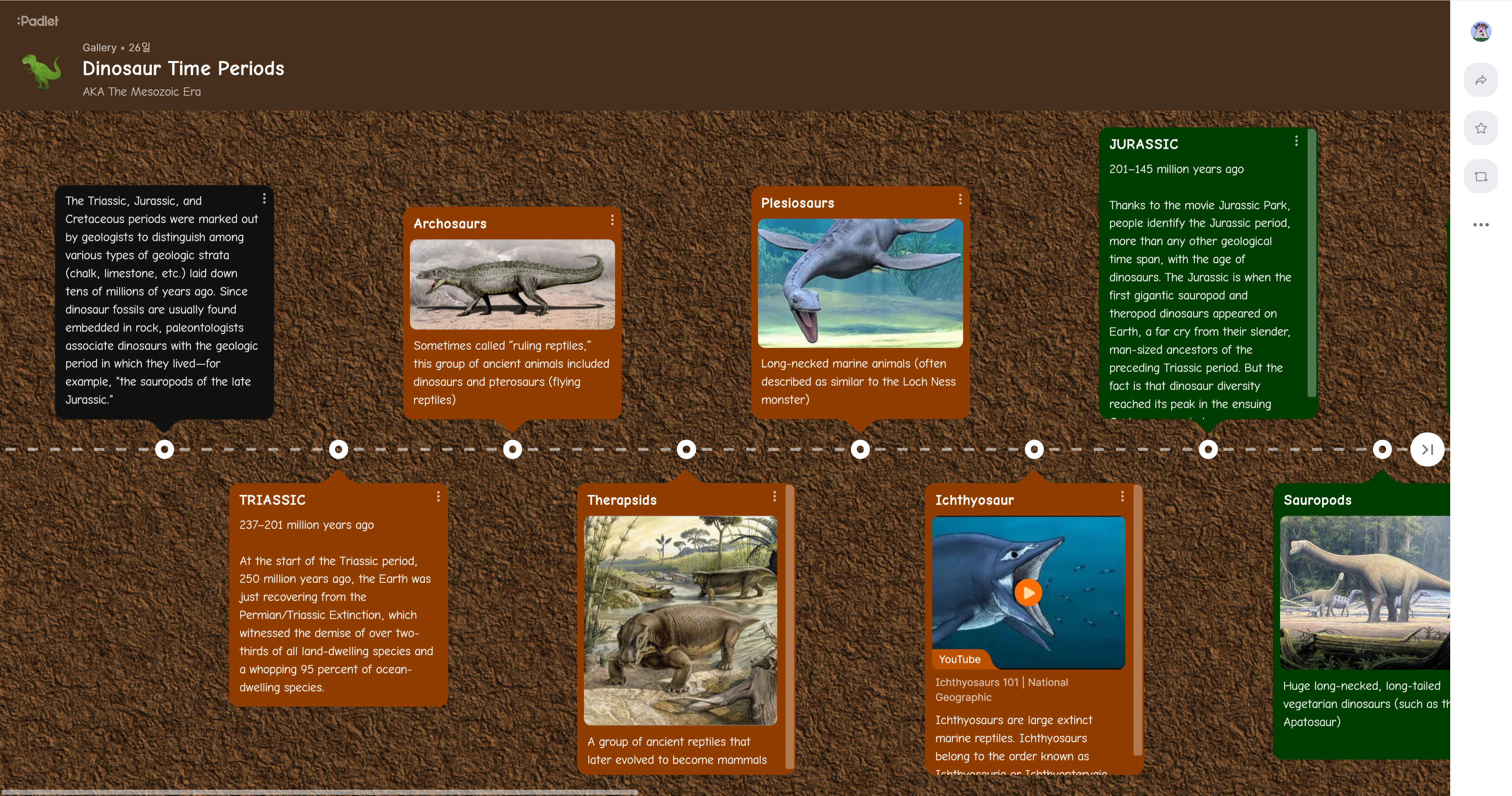Click the Dinosaur Time Periods title
Screen dimensions: 1512x796
coord(183,68)
